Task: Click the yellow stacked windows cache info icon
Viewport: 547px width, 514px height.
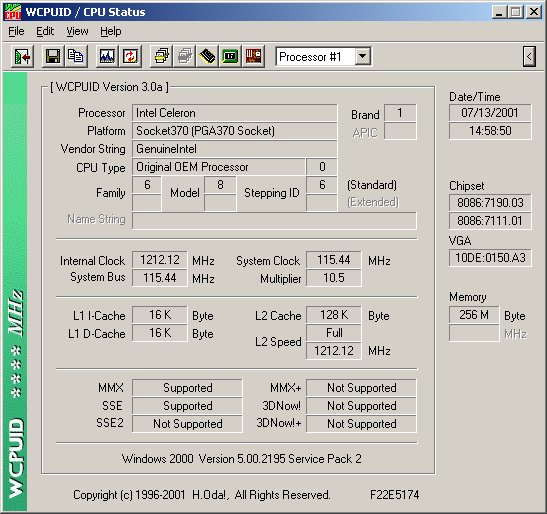Action: (162, 56)
